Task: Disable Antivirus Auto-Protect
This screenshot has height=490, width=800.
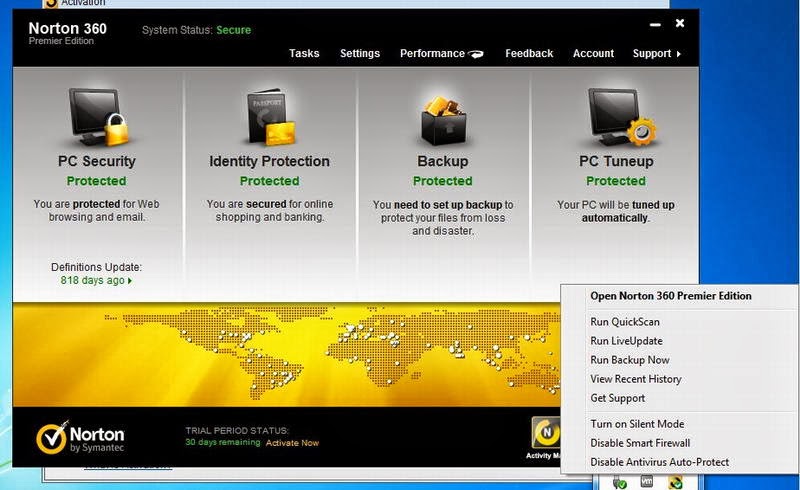Action: (x=659, y=462)
